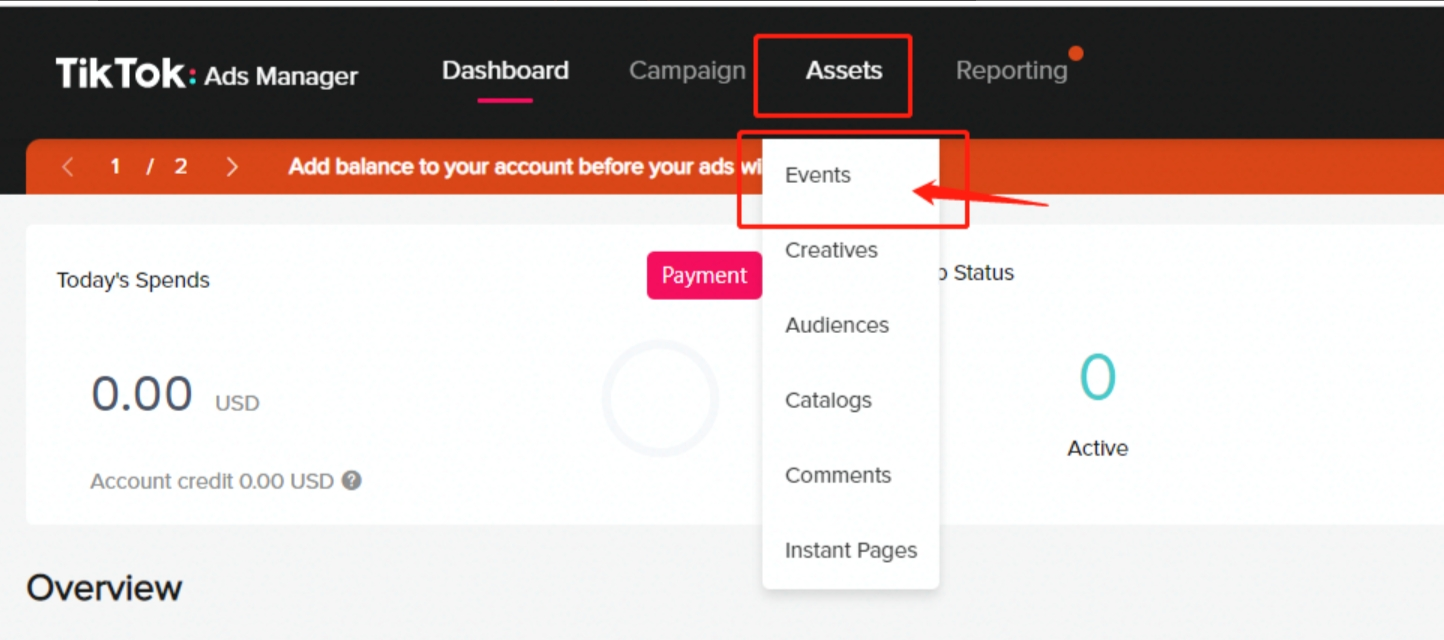The height and width of the screenshot is (640, 1444).
Task: Go to previous banner notice arrow
Action: click(x=68, y=167)
